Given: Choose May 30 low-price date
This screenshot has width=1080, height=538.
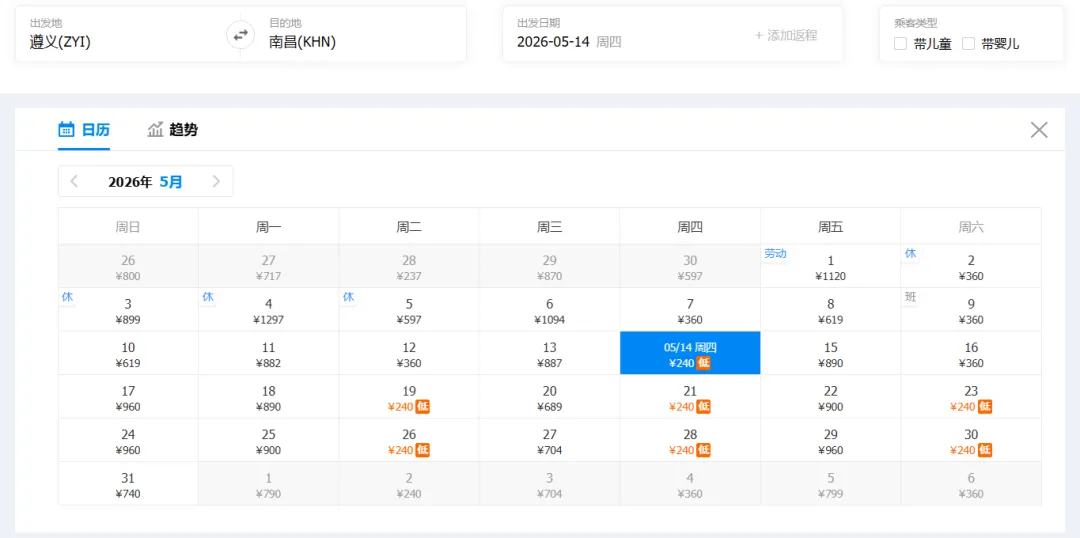Looking at the screenshot, I should (971, 440).
